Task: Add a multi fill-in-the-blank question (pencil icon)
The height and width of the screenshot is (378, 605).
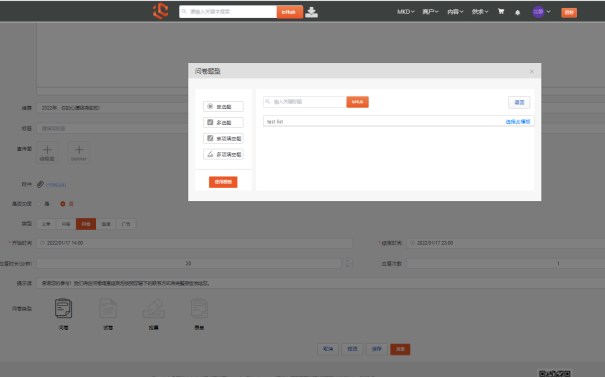Action: click(x=223, y=154)
